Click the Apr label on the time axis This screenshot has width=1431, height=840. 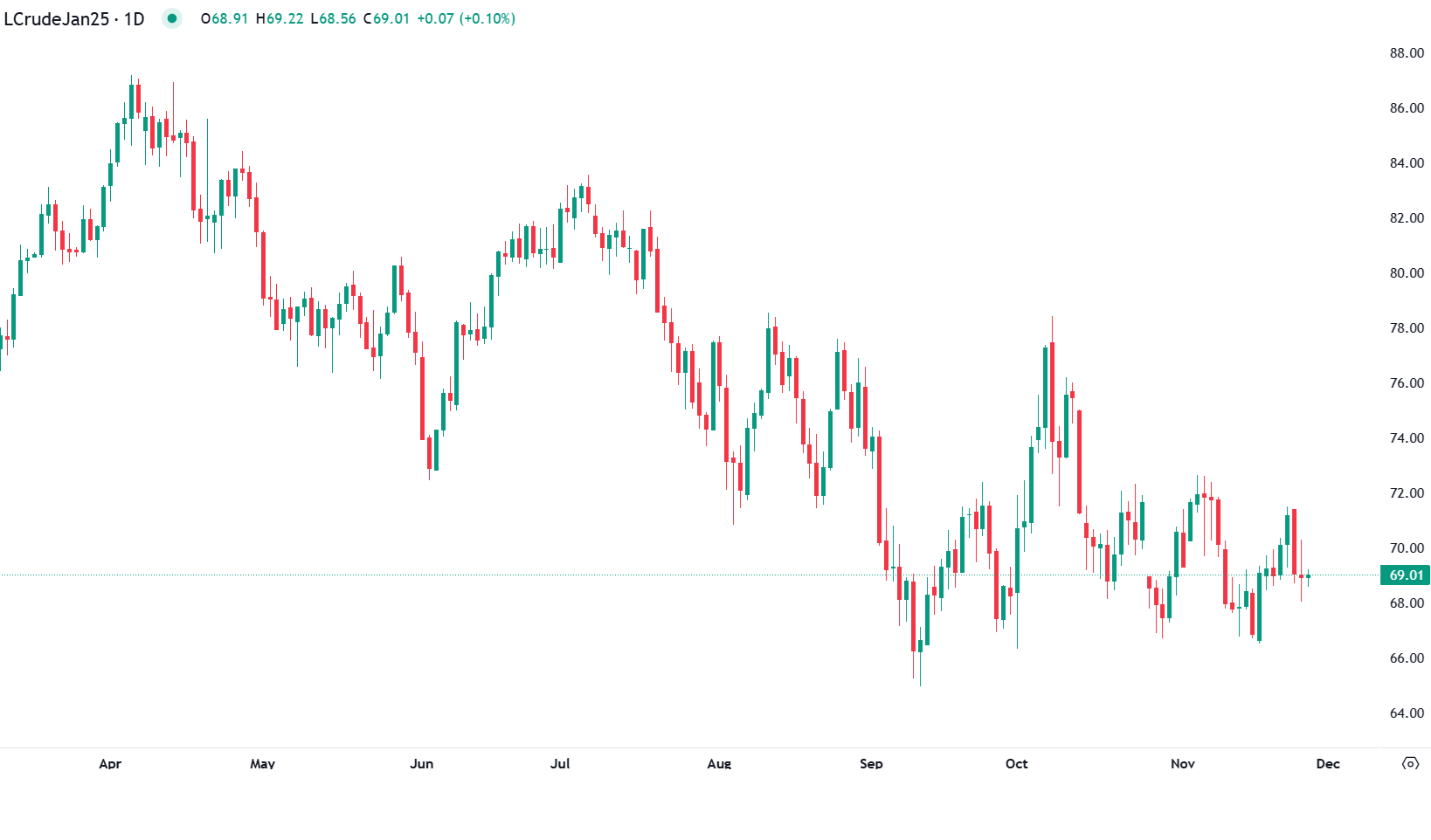110,763
